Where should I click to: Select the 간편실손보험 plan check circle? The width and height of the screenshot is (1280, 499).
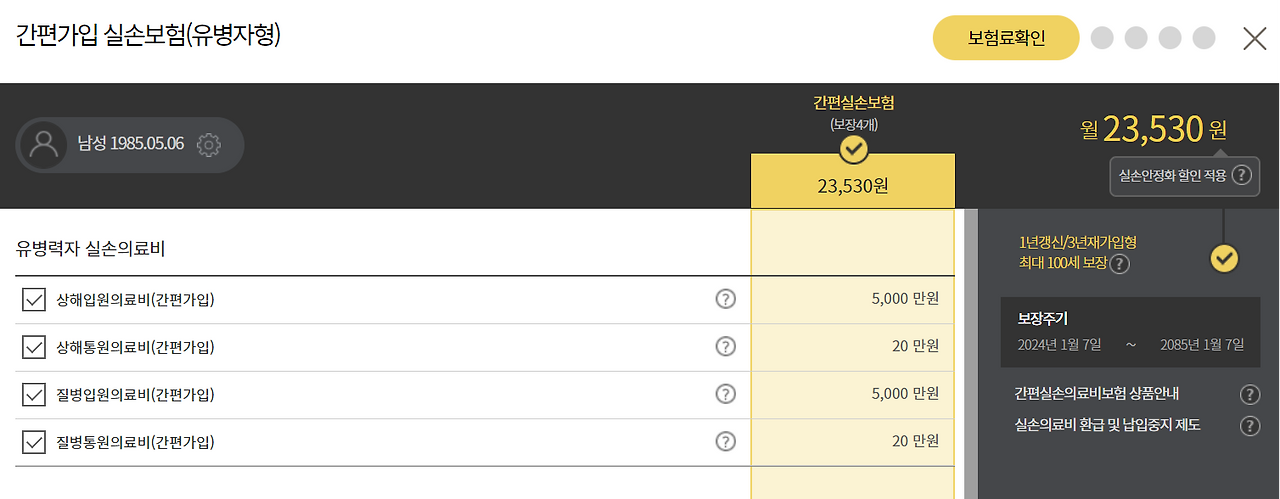pyautogui.click(x=853, y=150)
